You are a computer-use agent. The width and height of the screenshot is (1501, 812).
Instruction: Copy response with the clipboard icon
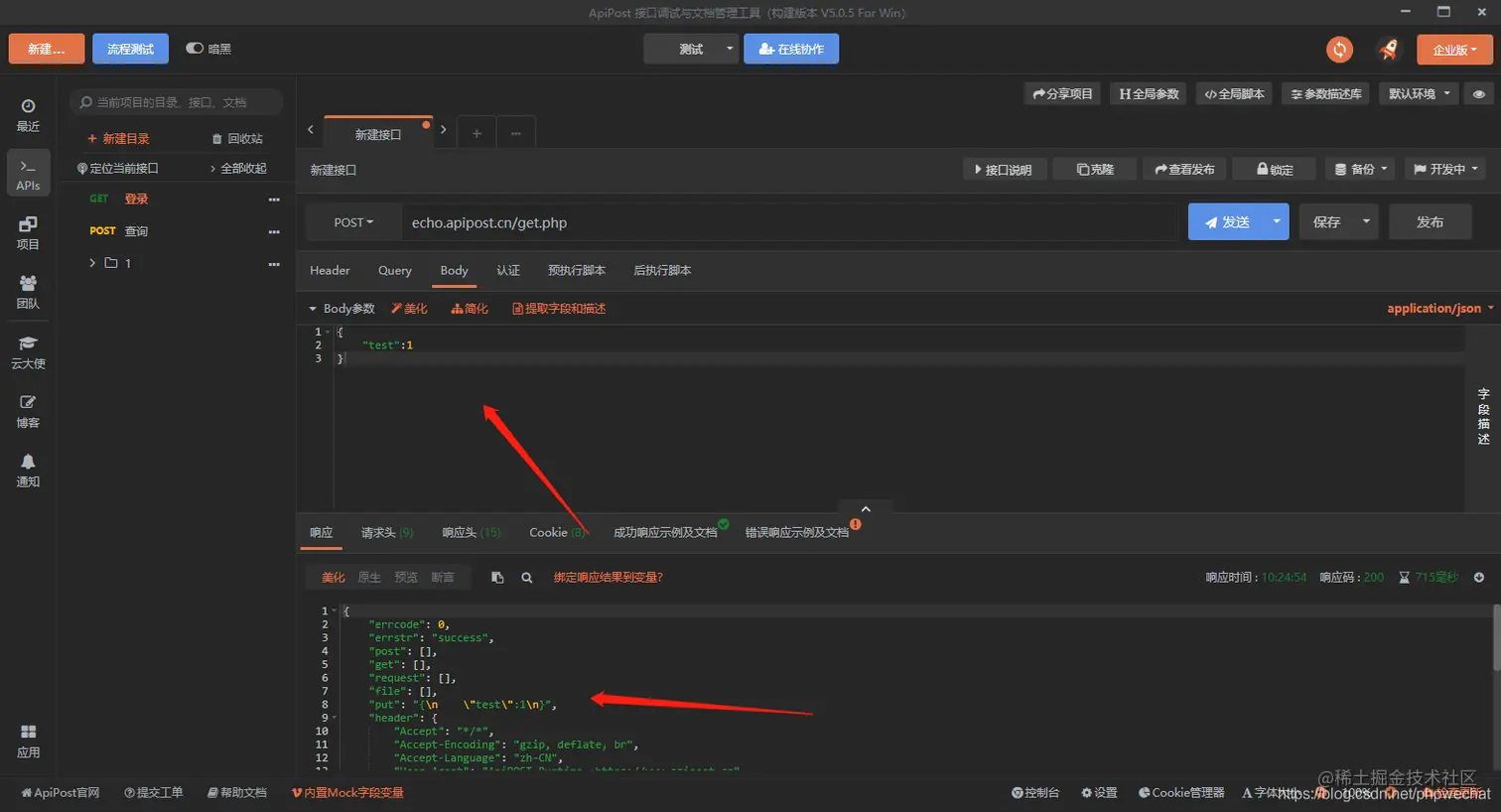[497, 577]
